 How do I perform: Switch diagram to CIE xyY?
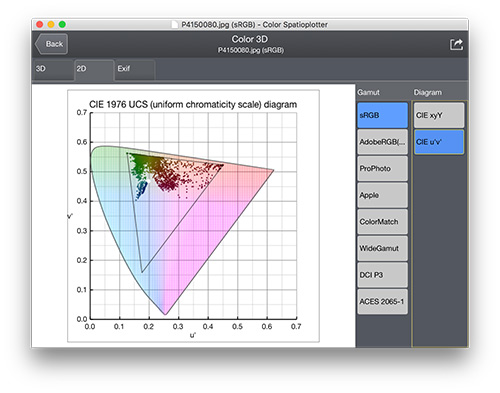click(x=439, y=115)
